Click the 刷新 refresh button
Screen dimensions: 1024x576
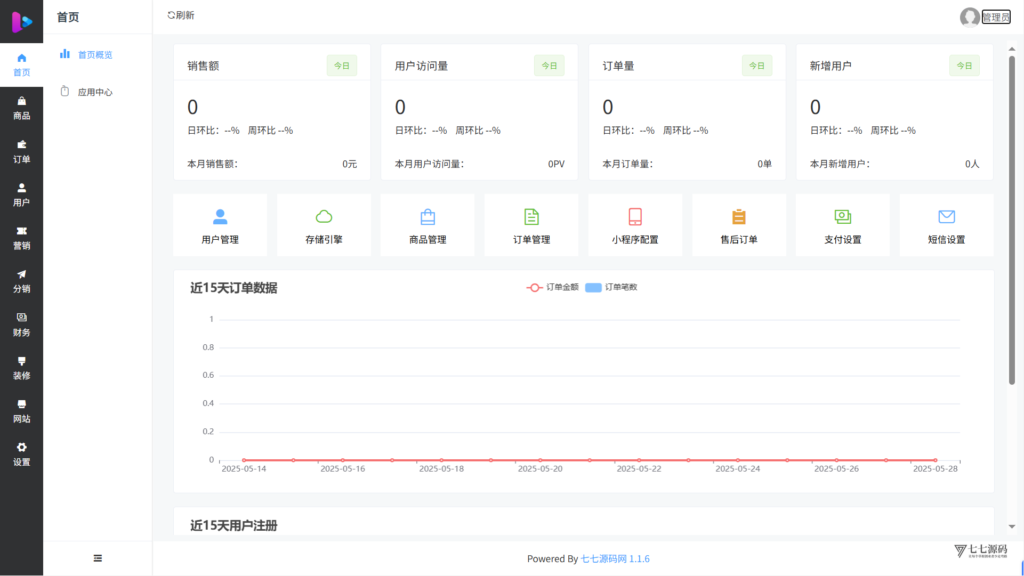[x=180, y=15]
